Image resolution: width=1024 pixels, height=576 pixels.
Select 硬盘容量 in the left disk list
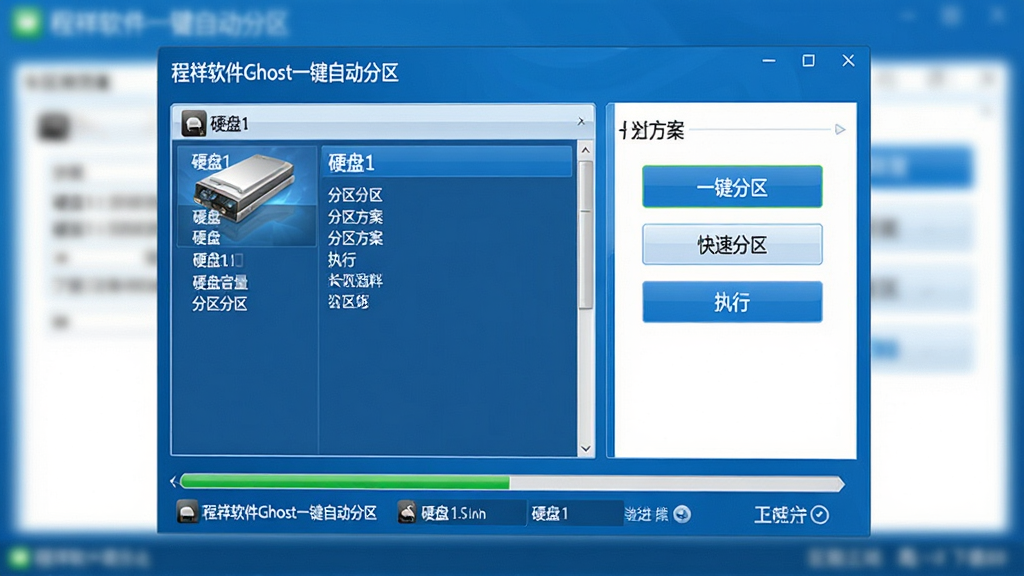pyautogui.click(x=220, y=282)
